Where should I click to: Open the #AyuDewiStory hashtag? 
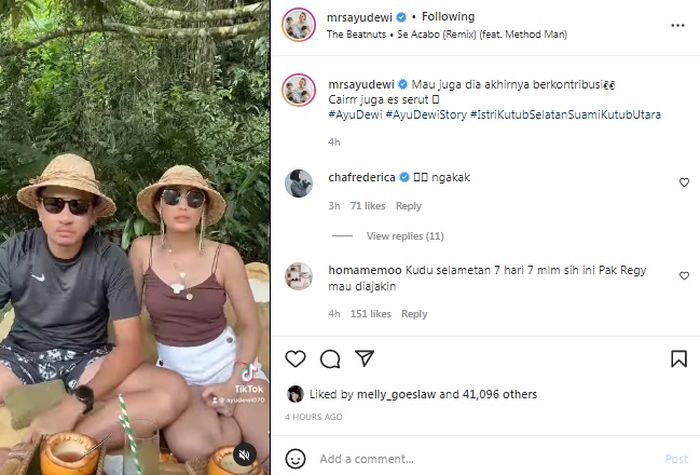tap(427, 115)
